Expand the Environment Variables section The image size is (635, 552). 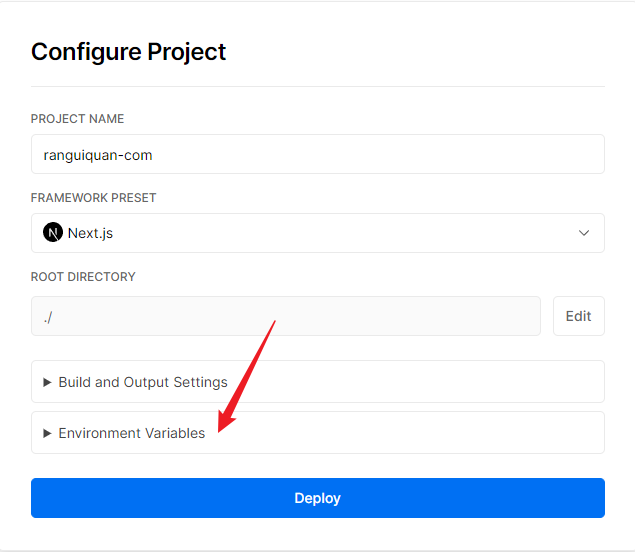[317, 433]
